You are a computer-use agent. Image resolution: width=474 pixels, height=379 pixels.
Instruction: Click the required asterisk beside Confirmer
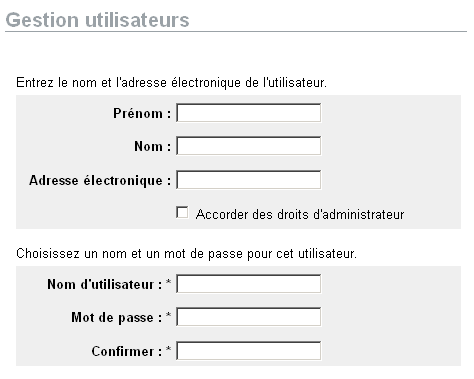click(168, 349)
